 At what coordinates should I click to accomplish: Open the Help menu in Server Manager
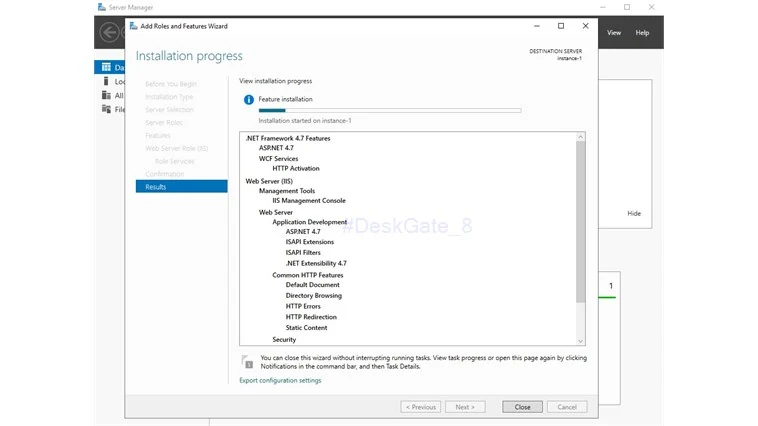[642, 32]
